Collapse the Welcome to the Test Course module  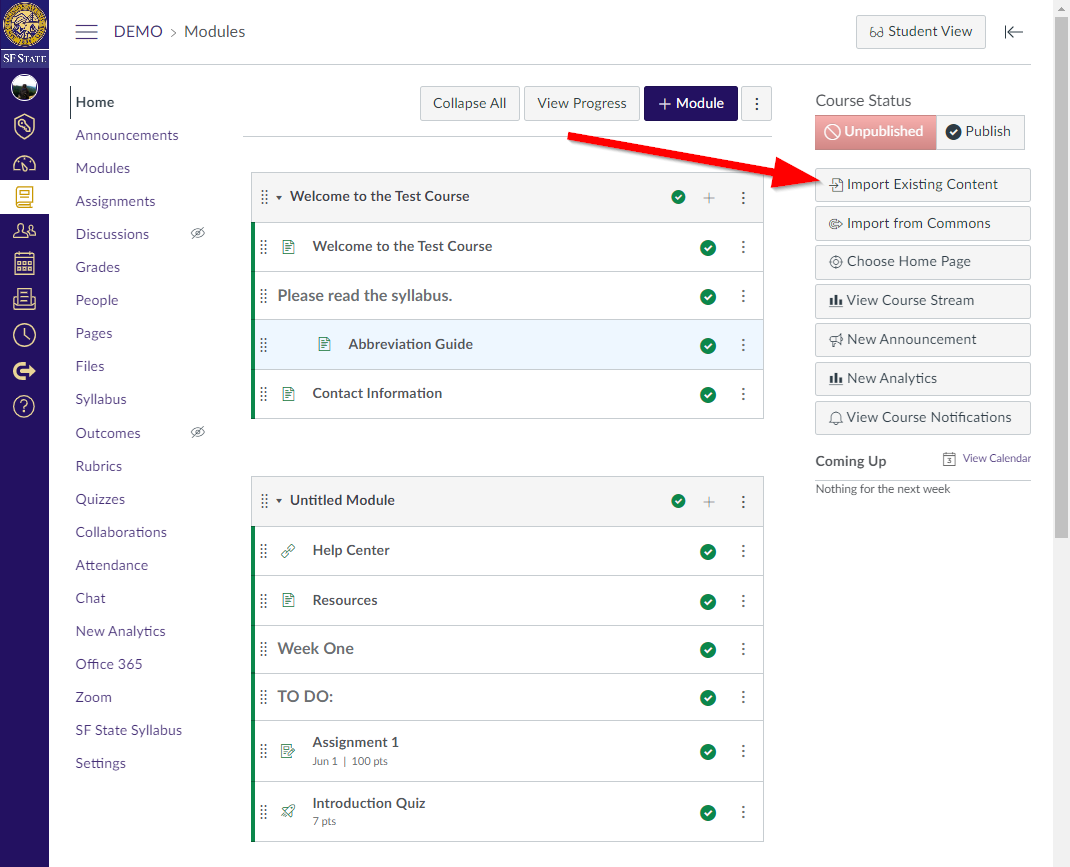pos(279,197)
